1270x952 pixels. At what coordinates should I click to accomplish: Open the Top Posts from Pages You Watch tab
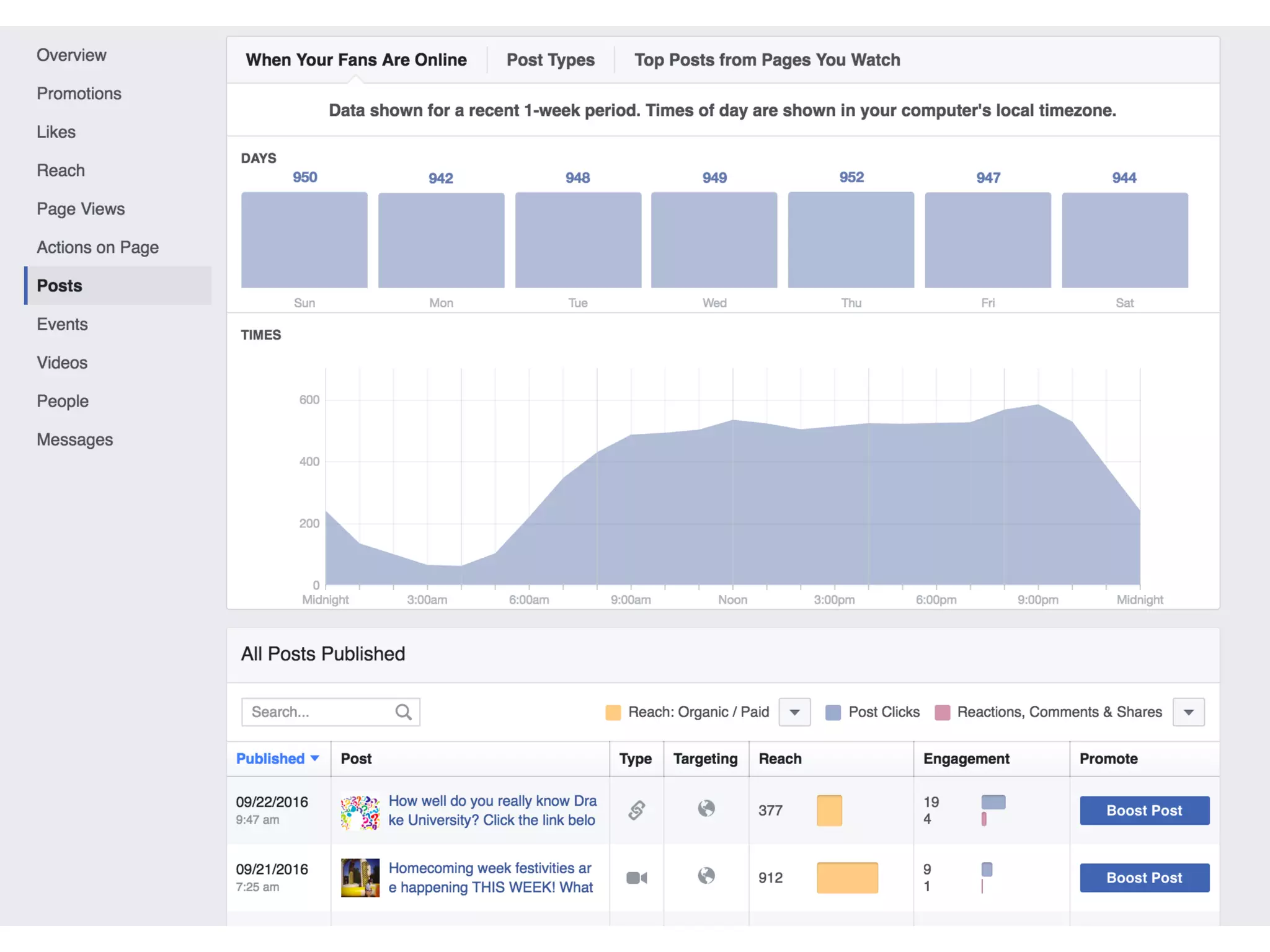[x=766, y=60]
